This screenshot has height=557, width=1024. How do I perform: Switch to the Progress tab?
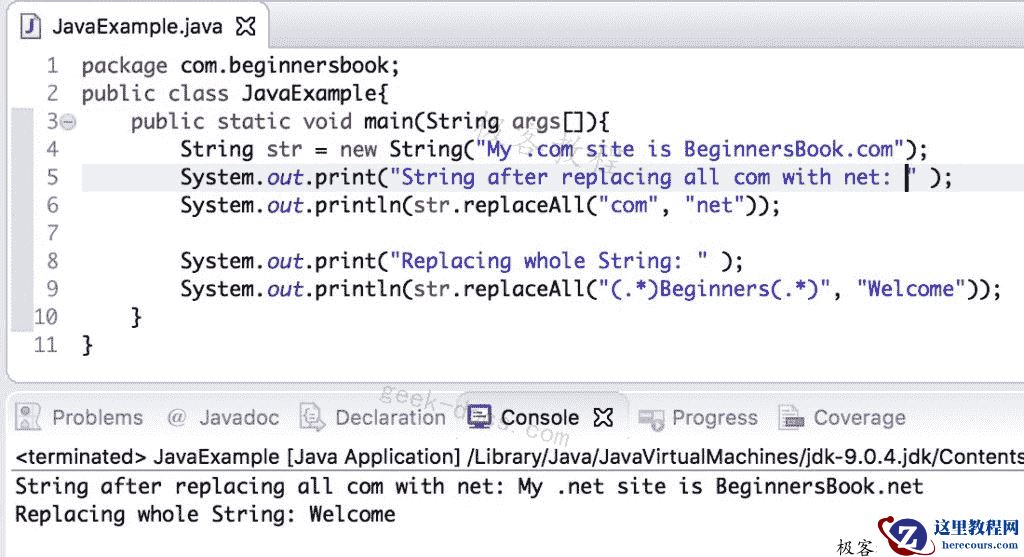698,417
